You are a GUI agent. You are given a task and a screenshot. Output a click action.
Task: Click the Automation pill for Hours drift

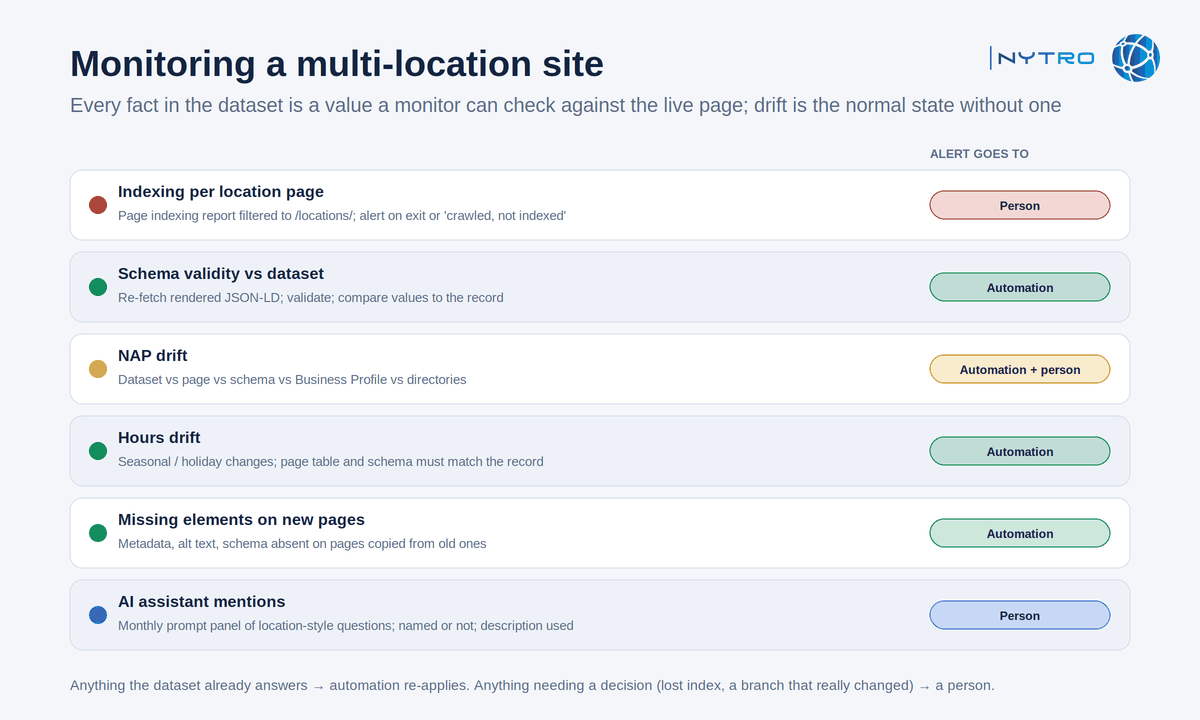[x=1020, y=451]
